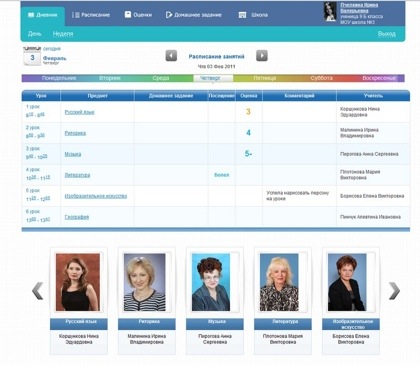Click the calendar icon showing today's date
Image resolution: width=420 pixels, height=366 pixels.
click(32, 57)
